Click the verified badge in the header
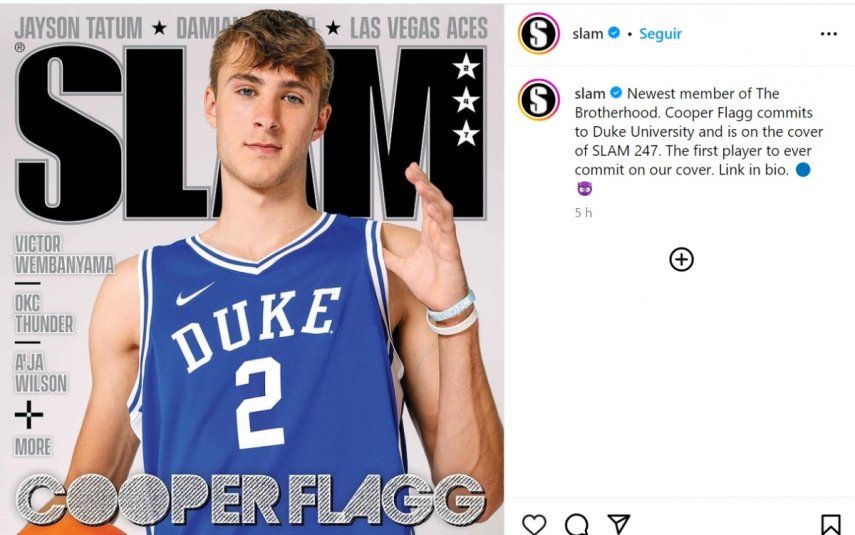This screenshot has width=855, height=535. click(x=614, y=34)
